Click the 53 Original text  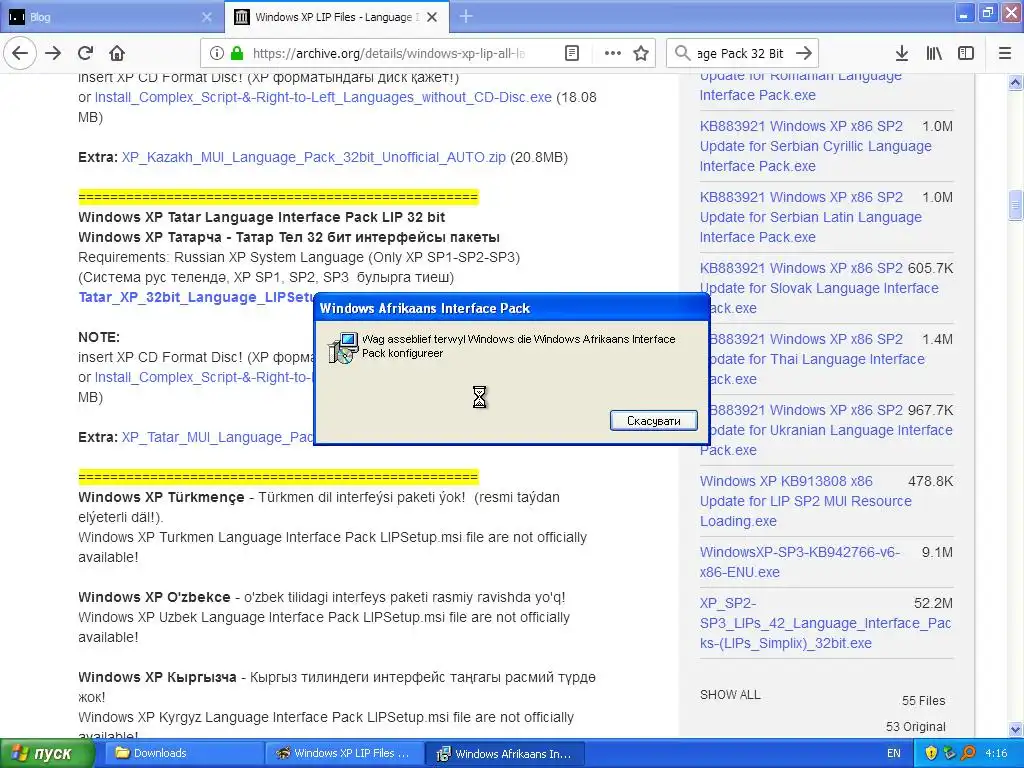[x=916, y=727]
